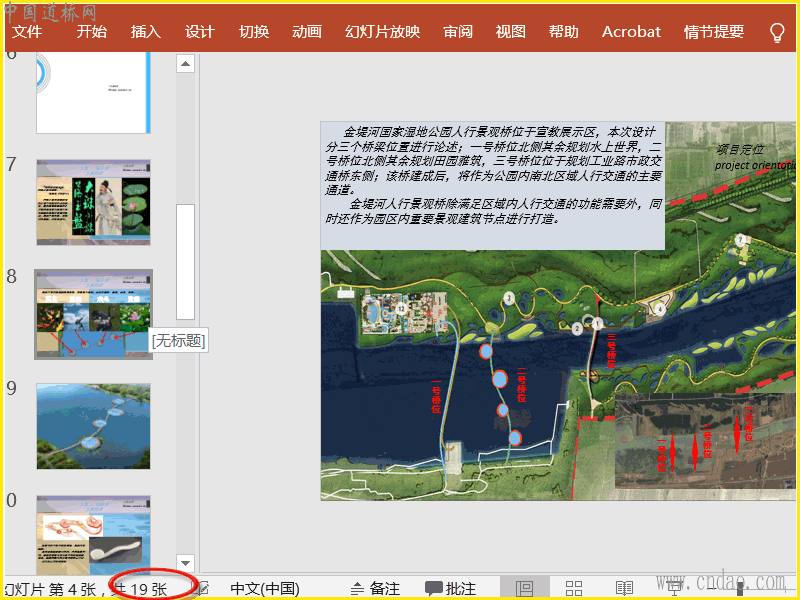Switch to the 插入 ribbon tab
Screen dimensions: 800x600
(146, 32)
